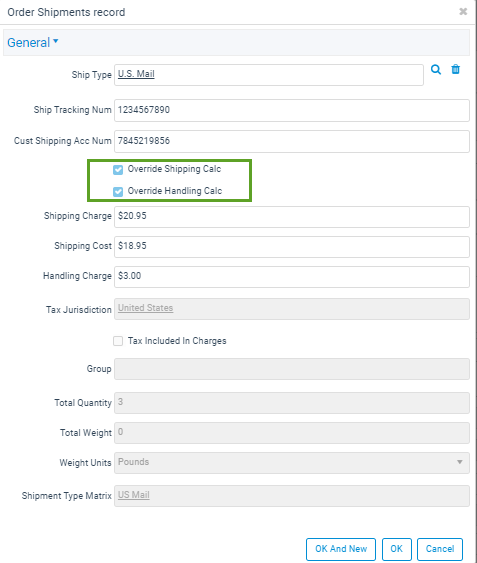Edit the Handling Charge field

[x=292, y=276]
